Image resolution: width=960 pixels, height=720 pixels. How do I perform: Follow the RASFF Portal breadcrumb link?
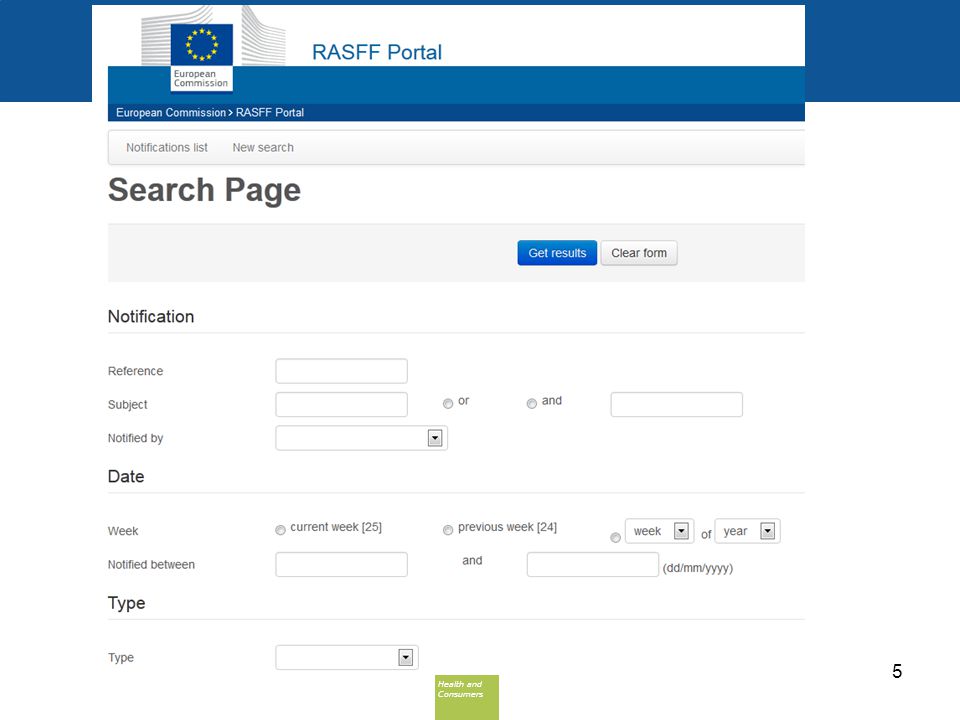coord(270,113)
